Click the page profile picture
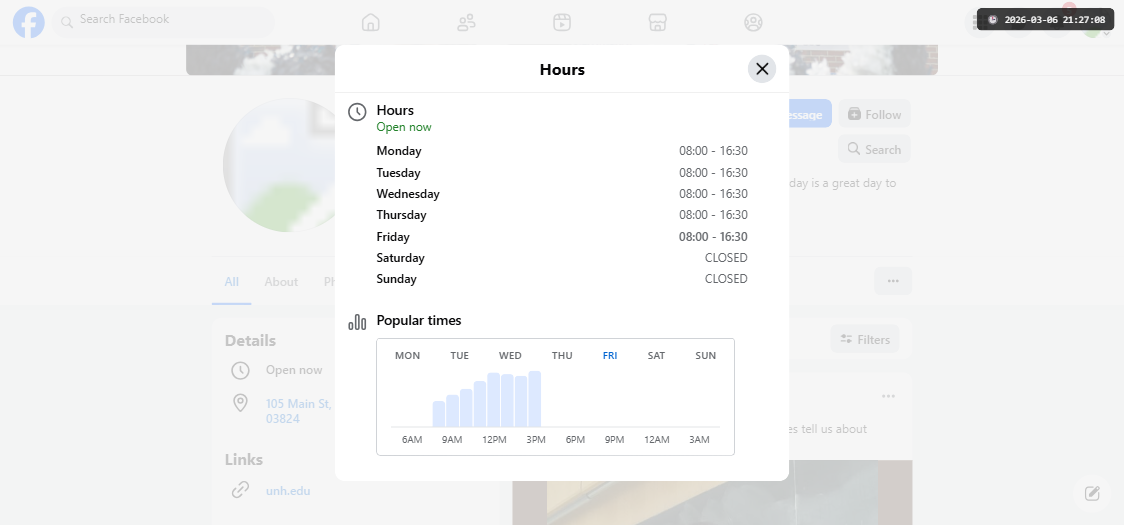The image size is (1124, 525). 289,165
